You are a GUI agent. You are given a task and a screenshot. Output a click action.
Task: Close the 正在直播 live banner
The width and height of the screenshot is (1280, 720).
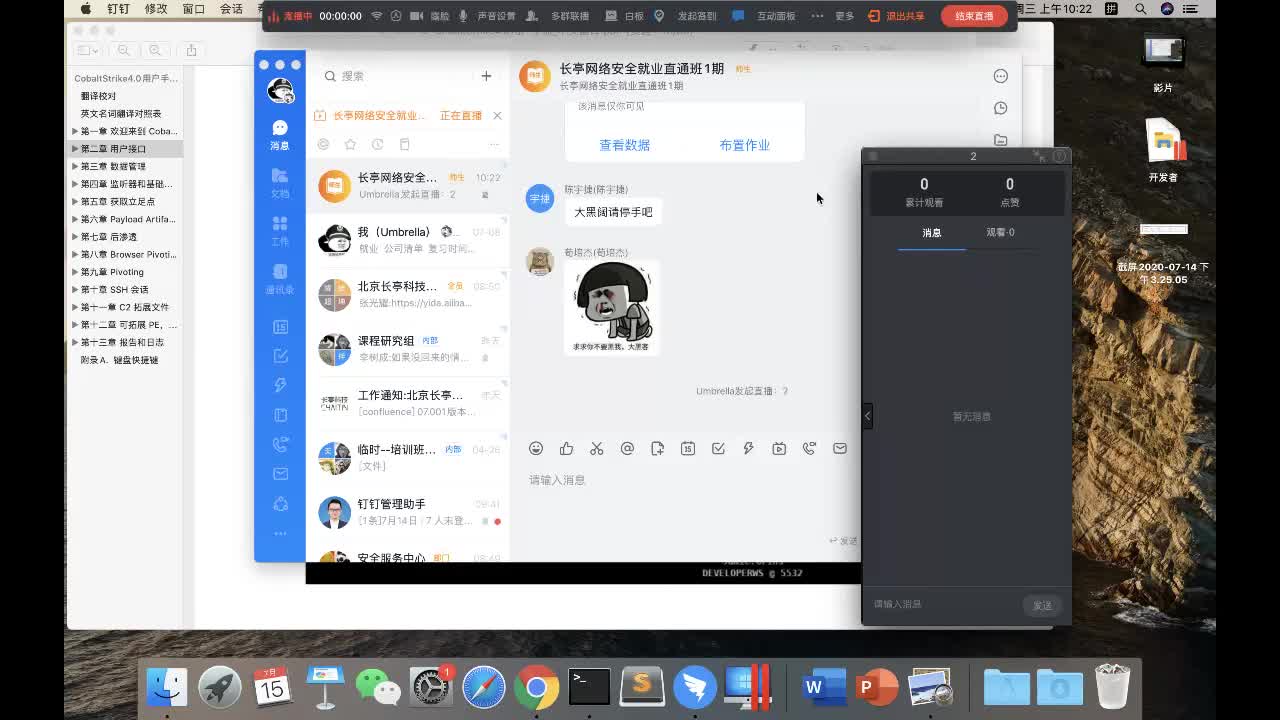497,115
